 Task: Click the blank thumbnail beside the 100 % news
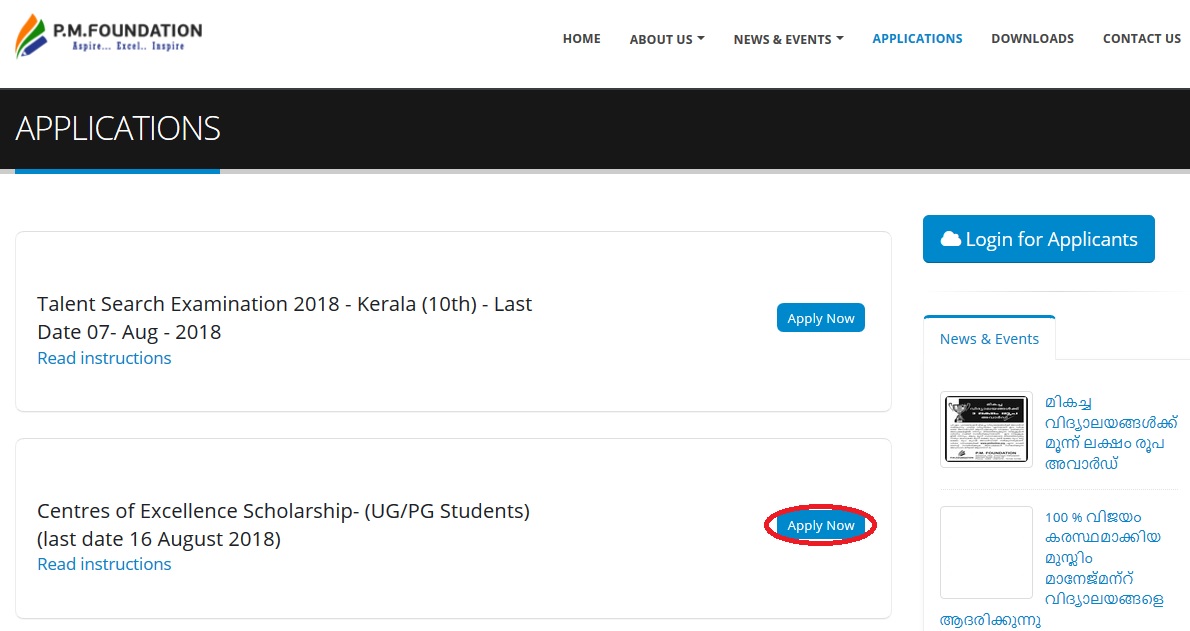tap(986, 552)
